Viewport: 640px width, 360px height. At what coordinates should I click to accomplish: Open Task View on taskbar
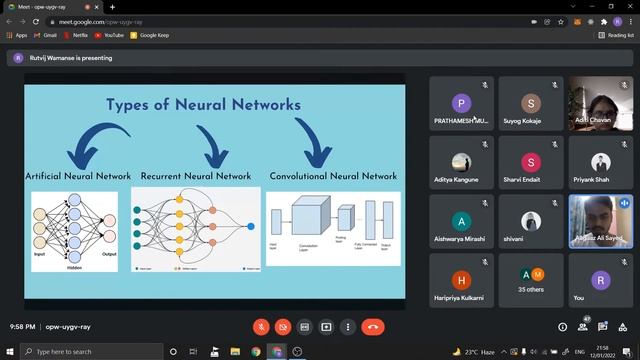tap(193, 351)
